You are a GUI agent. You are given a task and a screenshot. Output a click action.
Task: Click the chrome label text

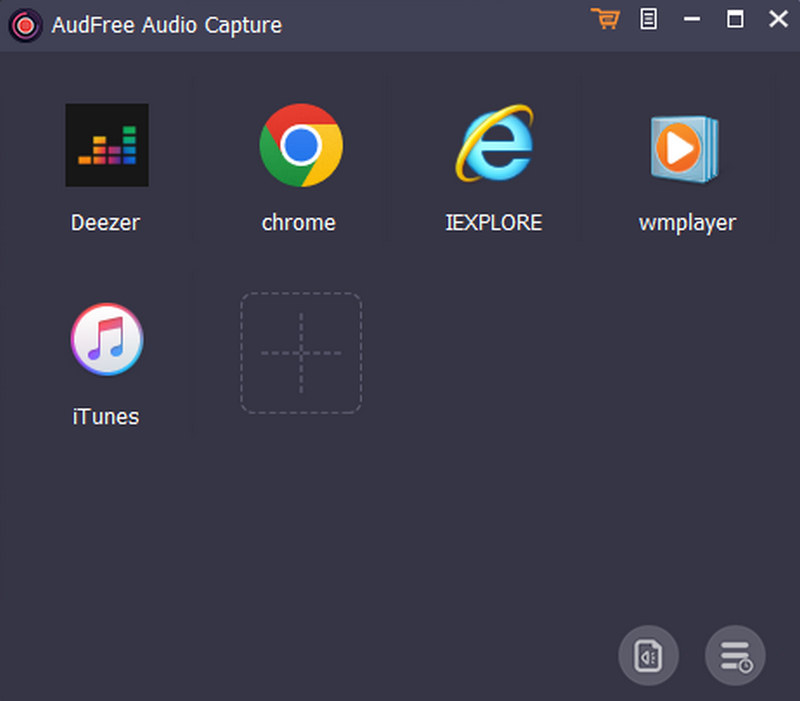click(x=299, y=222)
